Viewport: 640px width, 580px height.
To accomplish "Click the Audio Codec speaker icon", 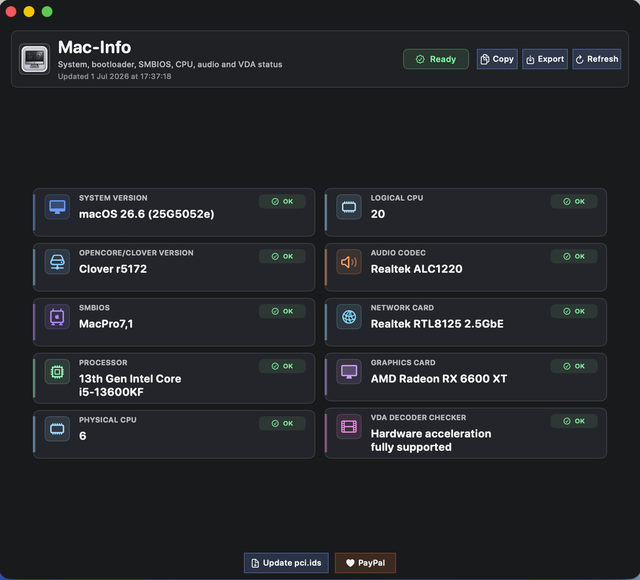I will pyautogui.click(x=349, y=262).
